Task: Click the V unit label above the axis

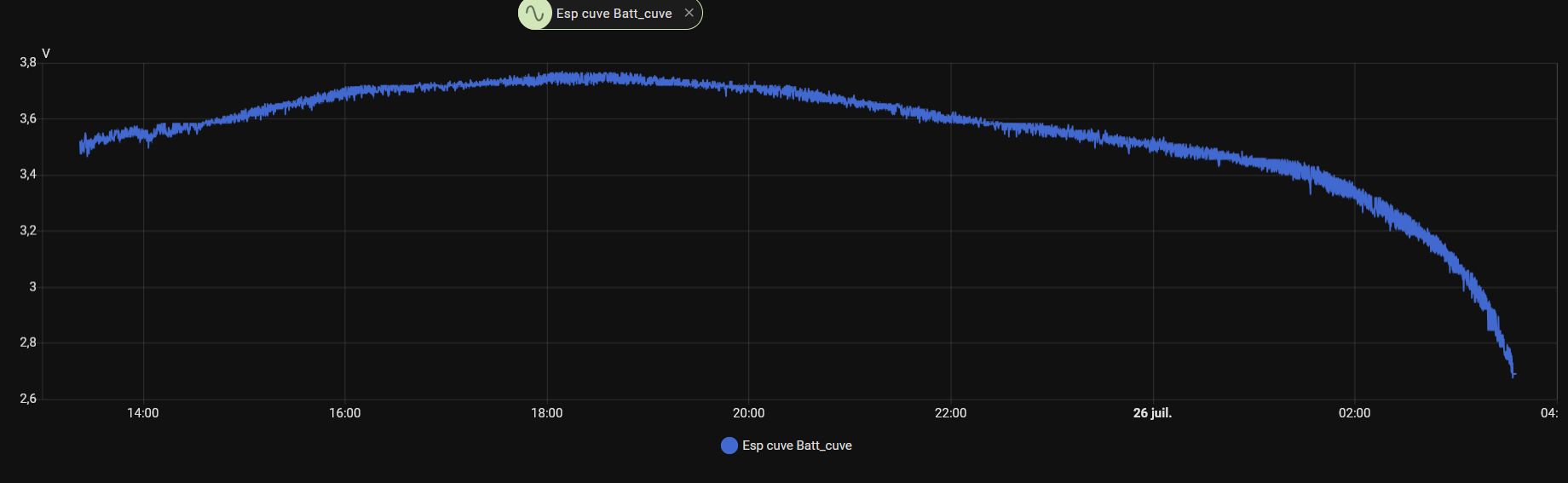Action: (x=46, y=53)
